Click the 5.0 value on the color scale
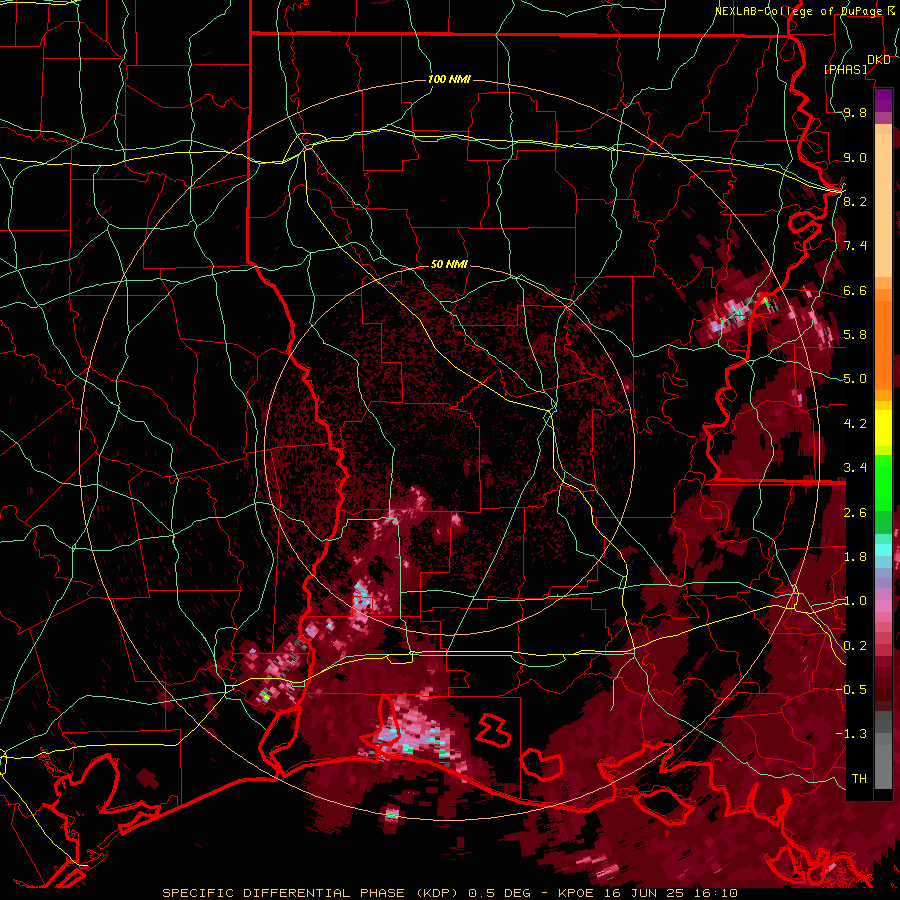900x900 pixels. click(855, 379)
